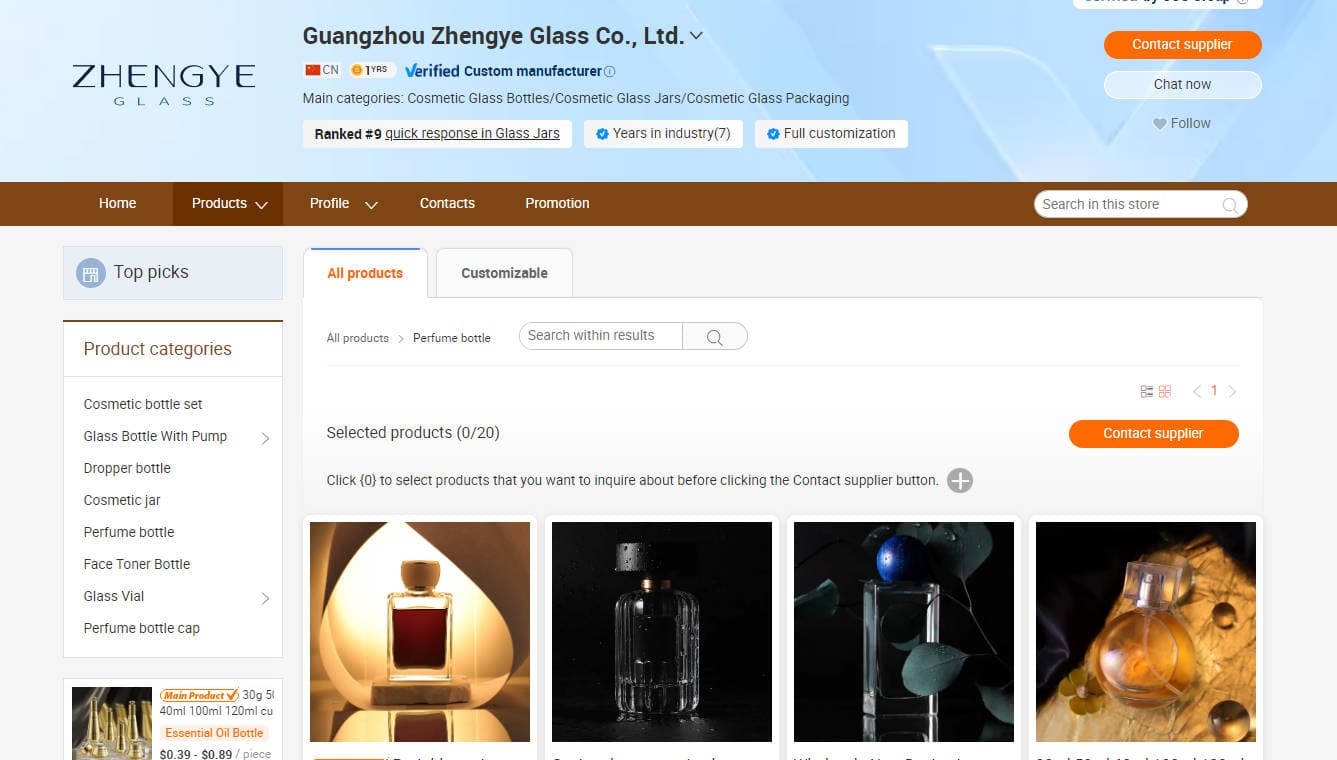This screenshot has width=1337, height=760.
Task: Click the heart Follow icon
Action: 1160,124
